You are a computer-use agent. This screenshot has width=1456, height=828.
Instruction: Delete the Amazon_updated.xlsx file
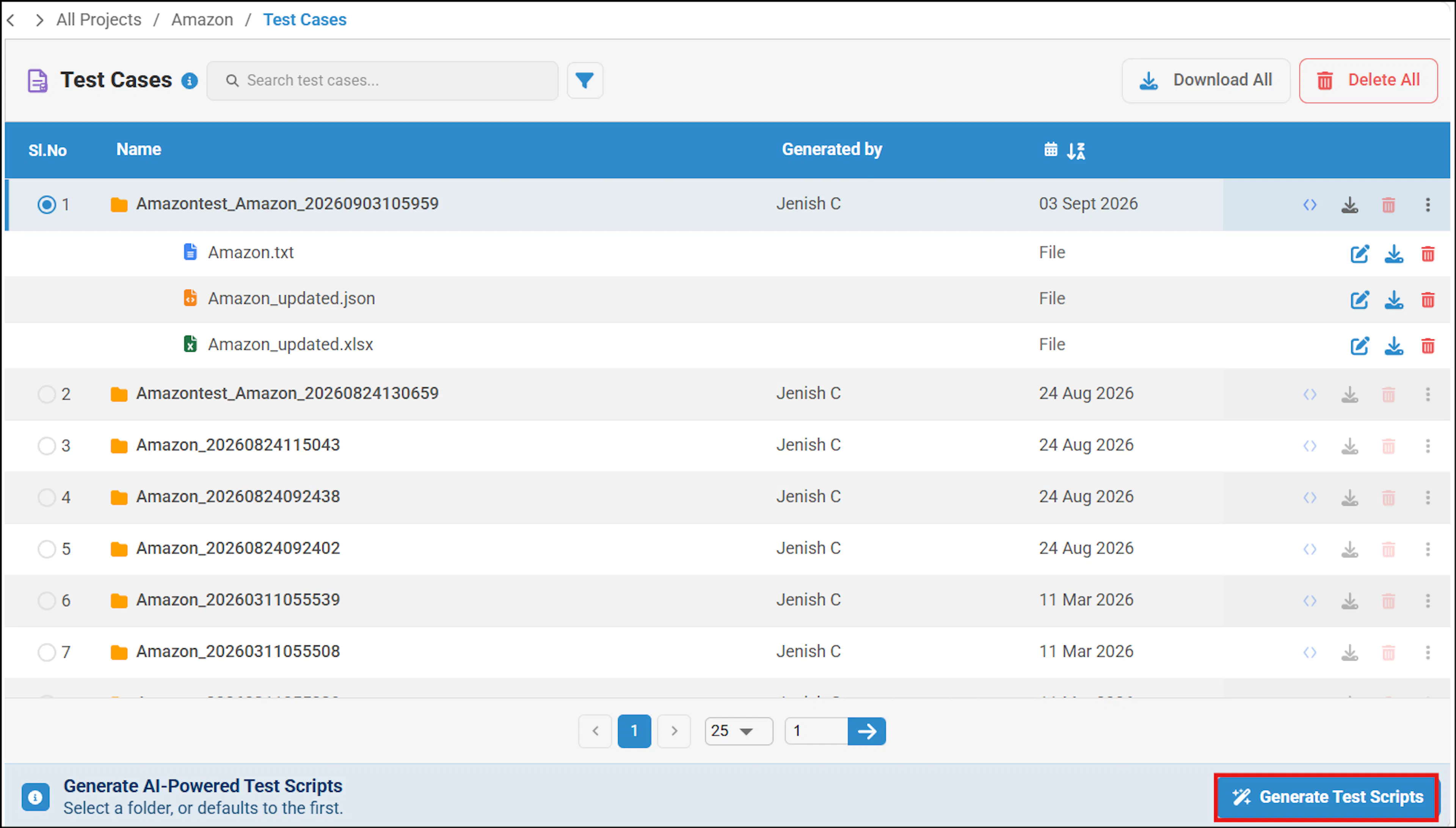tap(1428, 345)
